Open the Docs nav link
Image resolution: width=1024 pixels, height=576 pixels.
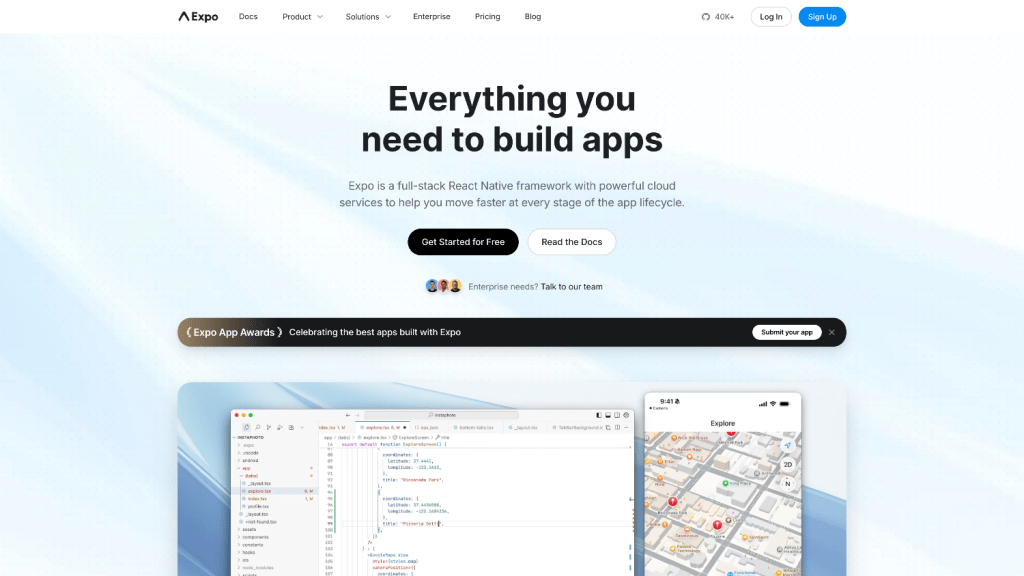[x=248, y=16]
